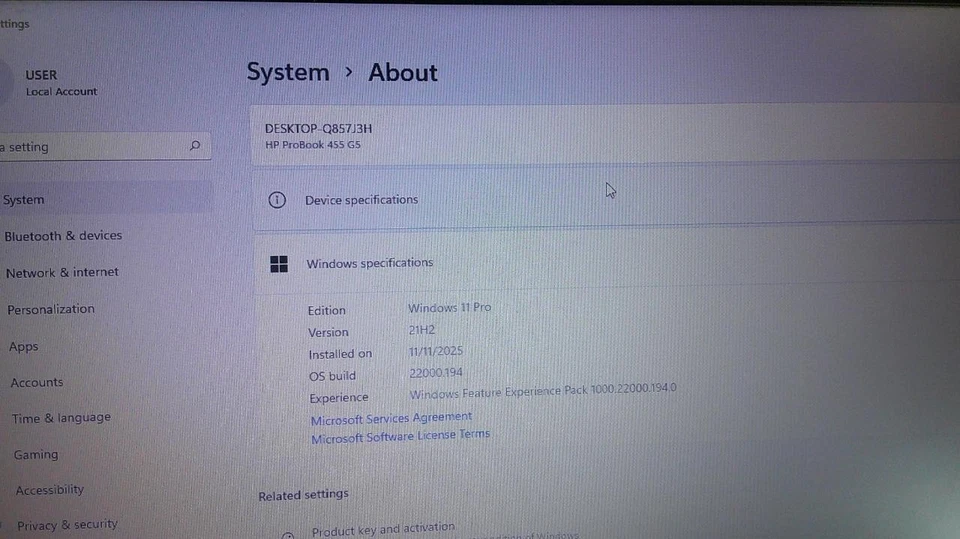Screen dimensions: 960x539
Task: Select the Windows 11 Pro edition value
Action: [449, 307]
